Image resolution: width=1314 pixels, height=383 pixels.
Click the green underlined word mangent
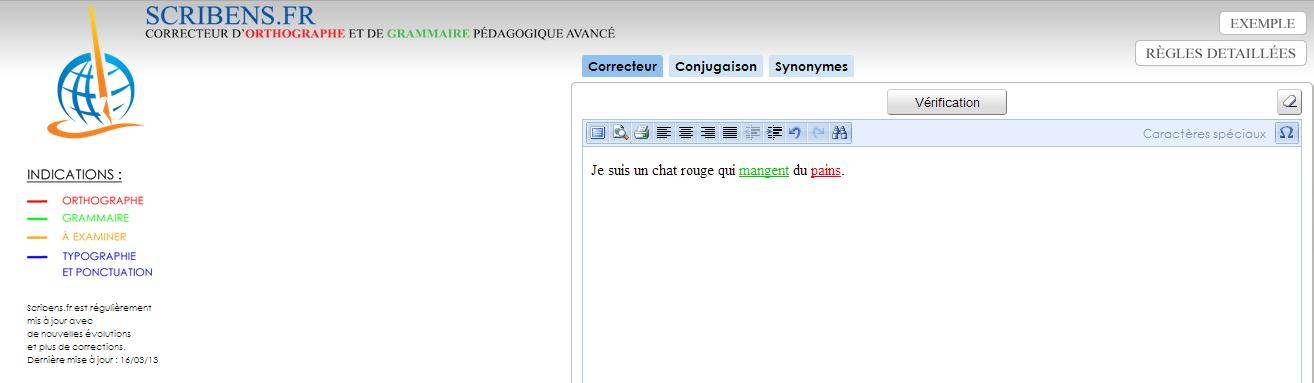coord(764,171)
